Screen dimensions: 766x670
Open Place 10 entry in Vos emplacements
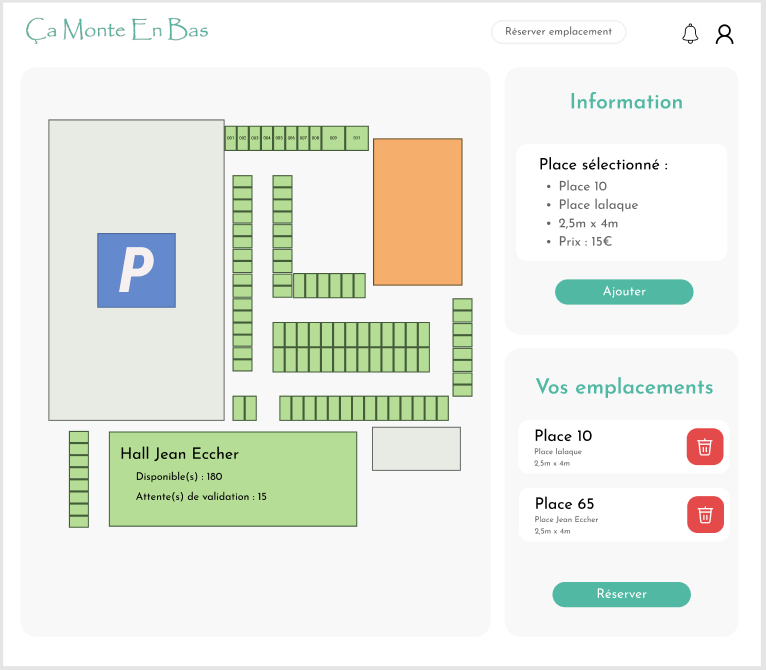600,447
